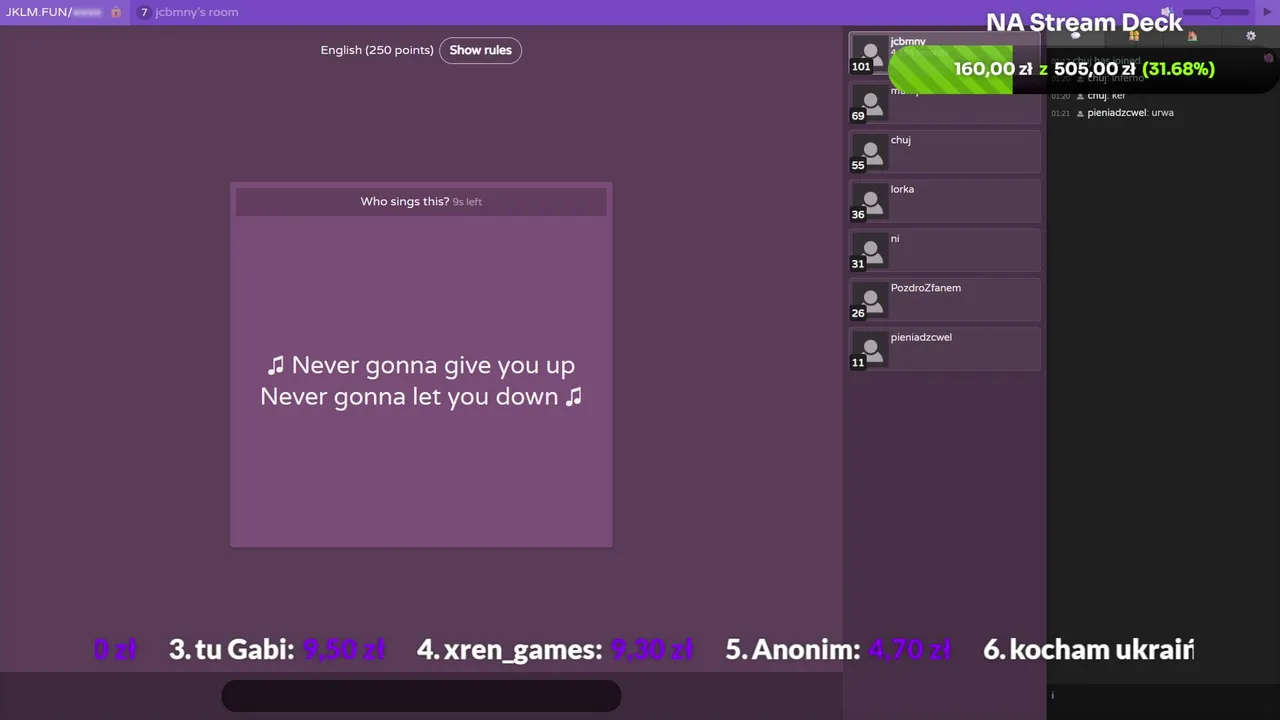Open the settings gear tab
Image resolution: width=1280 pixels, height=720 pixels.
point(1250,36)
